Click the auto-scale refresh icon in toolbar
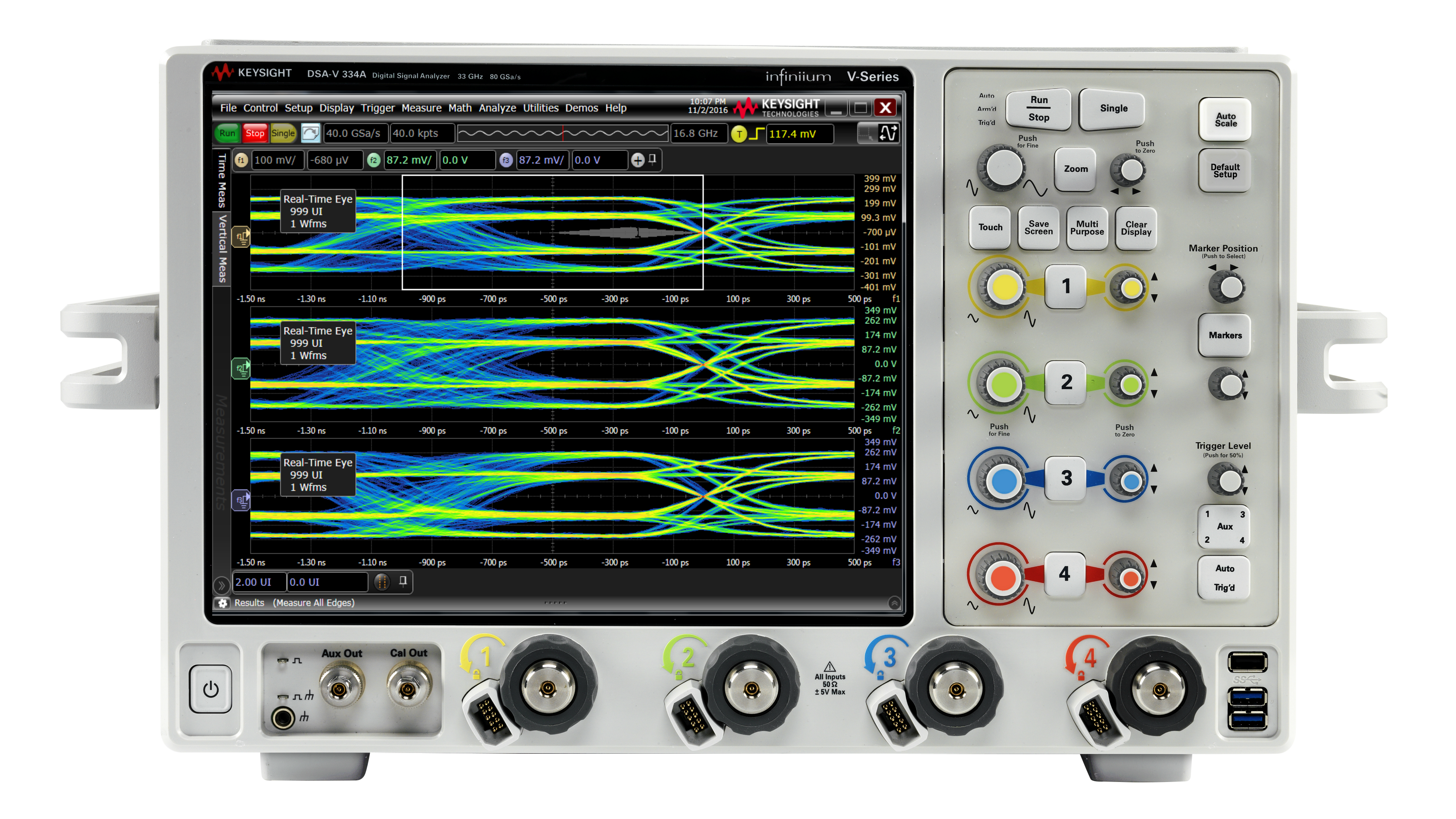The image size is (1456, 819). (310, 133)
